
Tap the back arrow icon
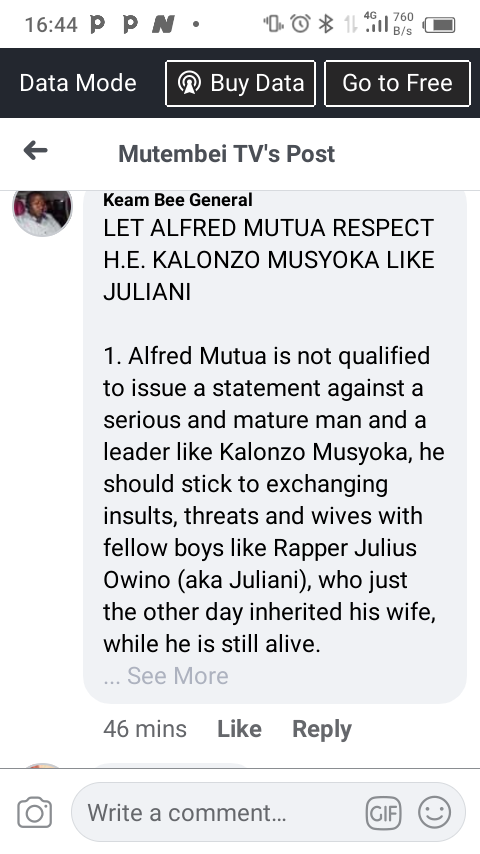(x=35, y=151)
